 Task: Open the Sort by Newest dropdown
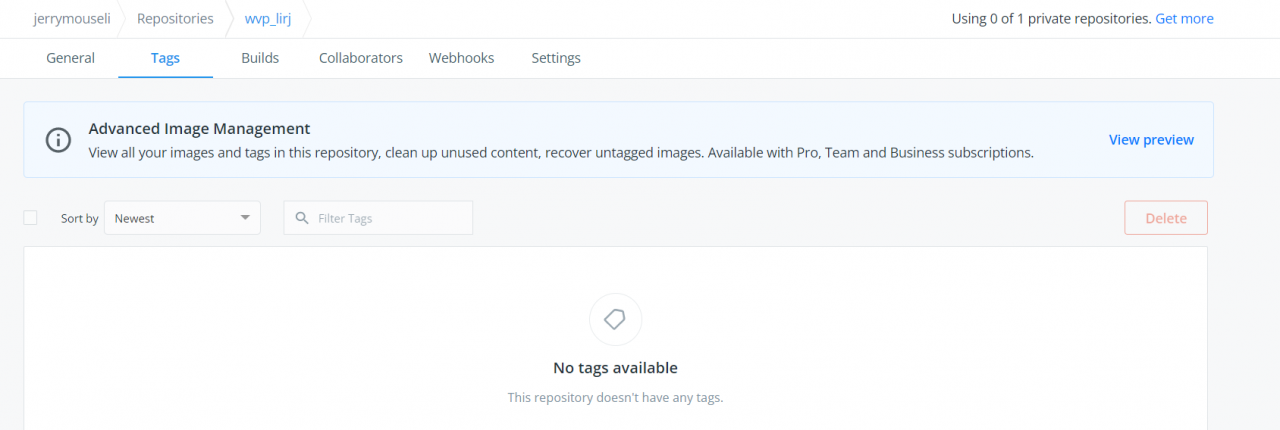182,218
